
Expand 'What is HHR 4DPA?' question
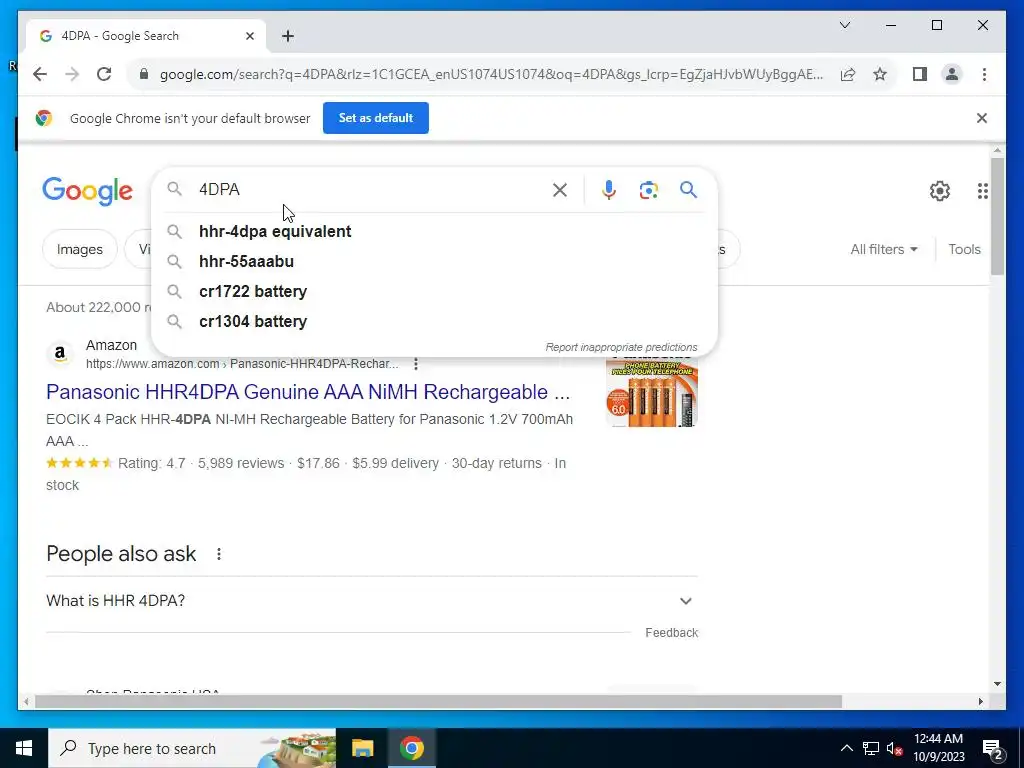click(372, 601)
